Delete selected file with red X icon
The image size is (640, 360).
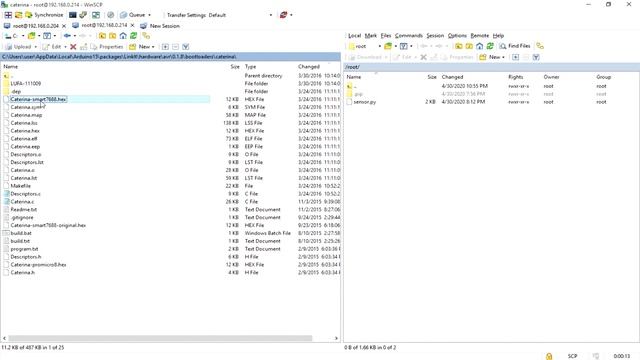coord(73,47)
